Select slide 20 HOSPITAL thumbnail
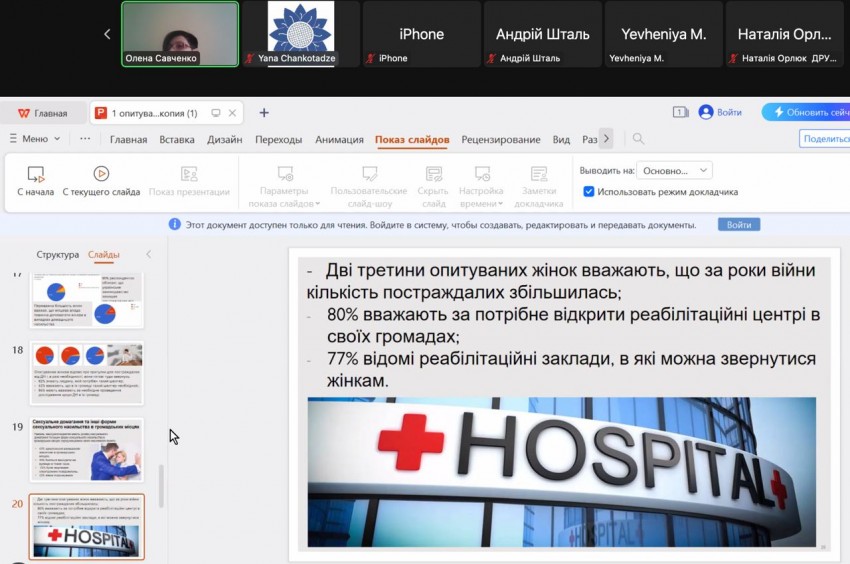 pos(87,527)
